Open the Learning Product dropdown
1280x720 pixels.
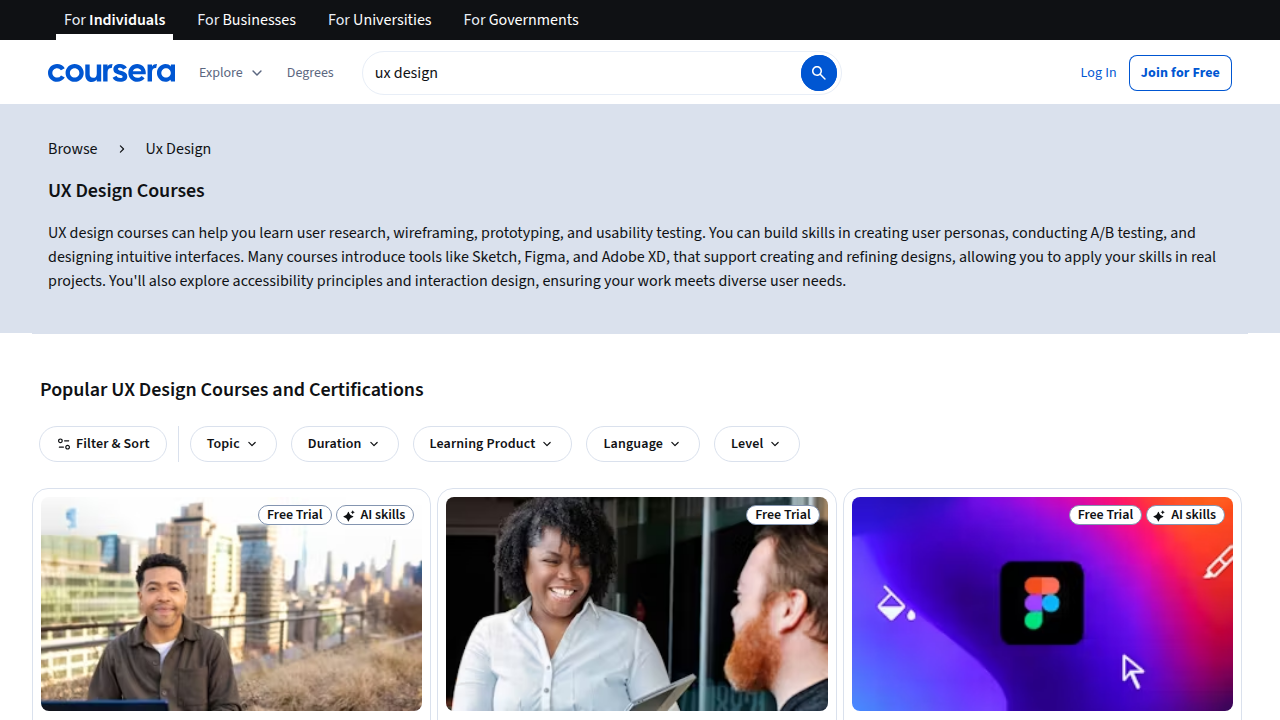pyautogui.click(x=492, y=443)
